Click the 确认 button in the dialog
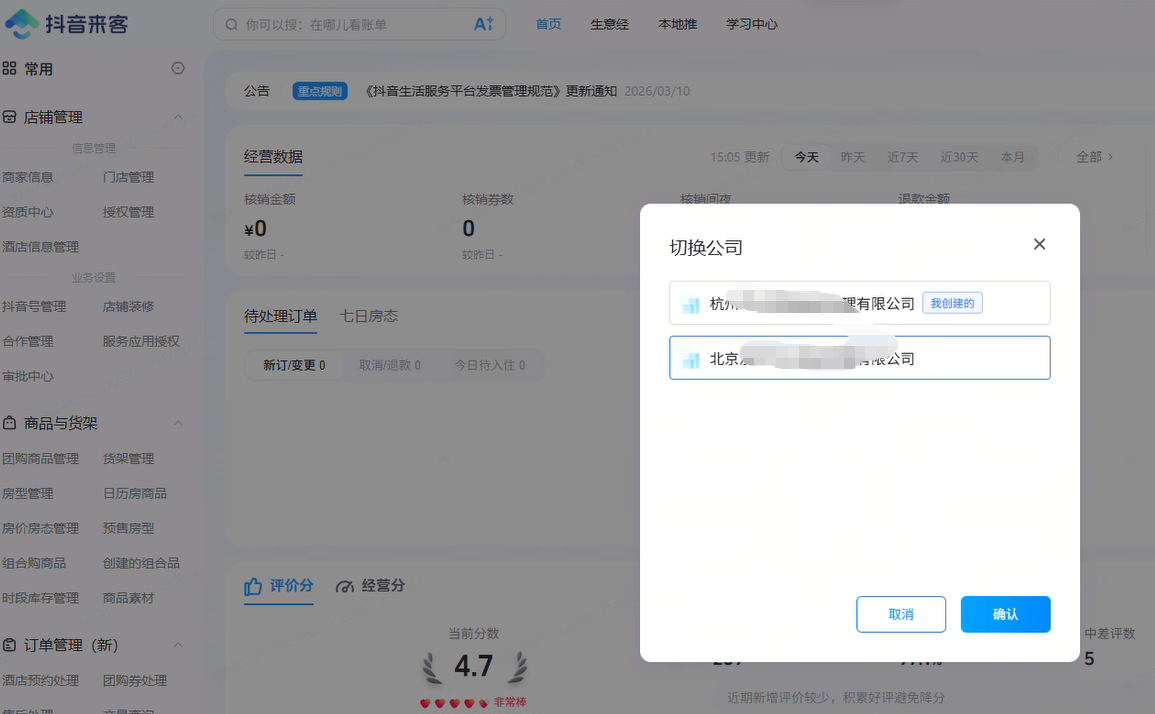The image size is (1155, 714). [1005, 614]
